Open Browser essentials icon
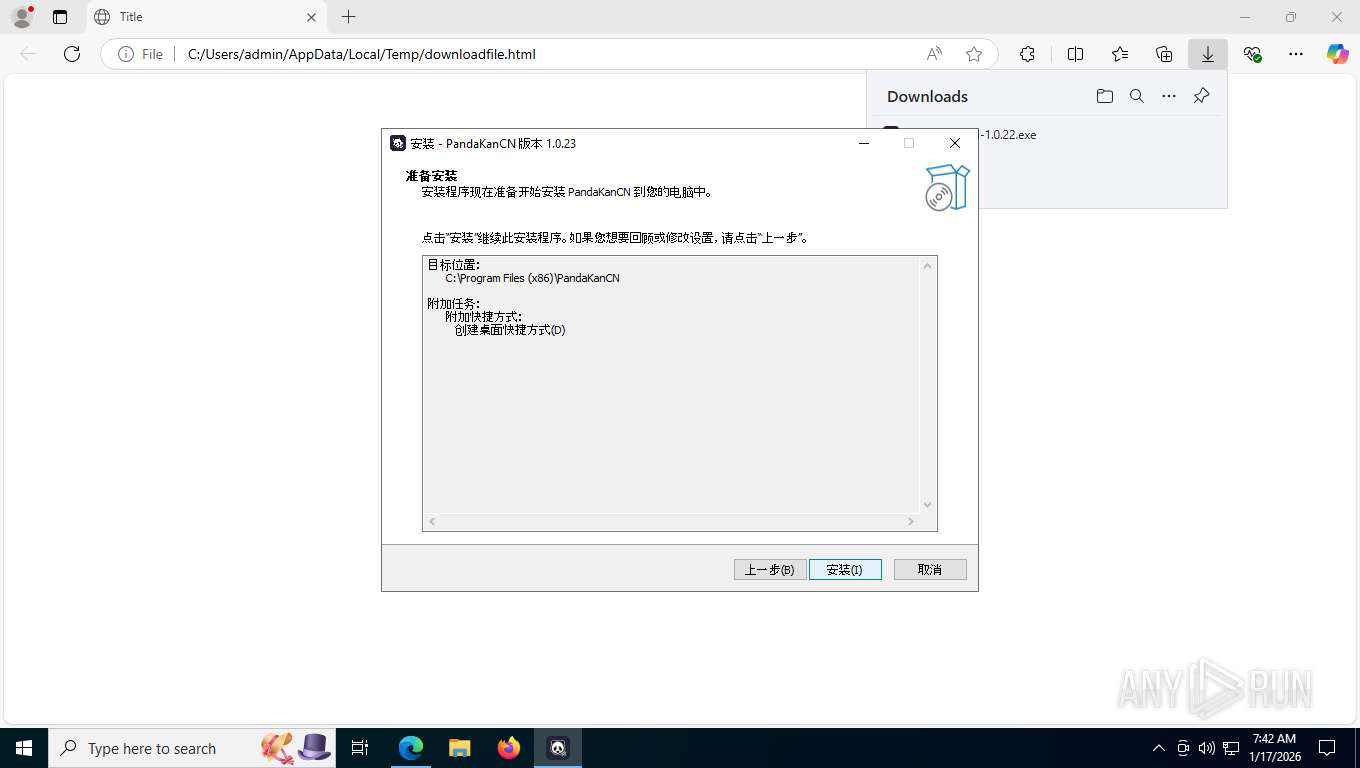The height and width of the screenshot is (768, 1360). pyautogui.click(x=1252, y=54)
